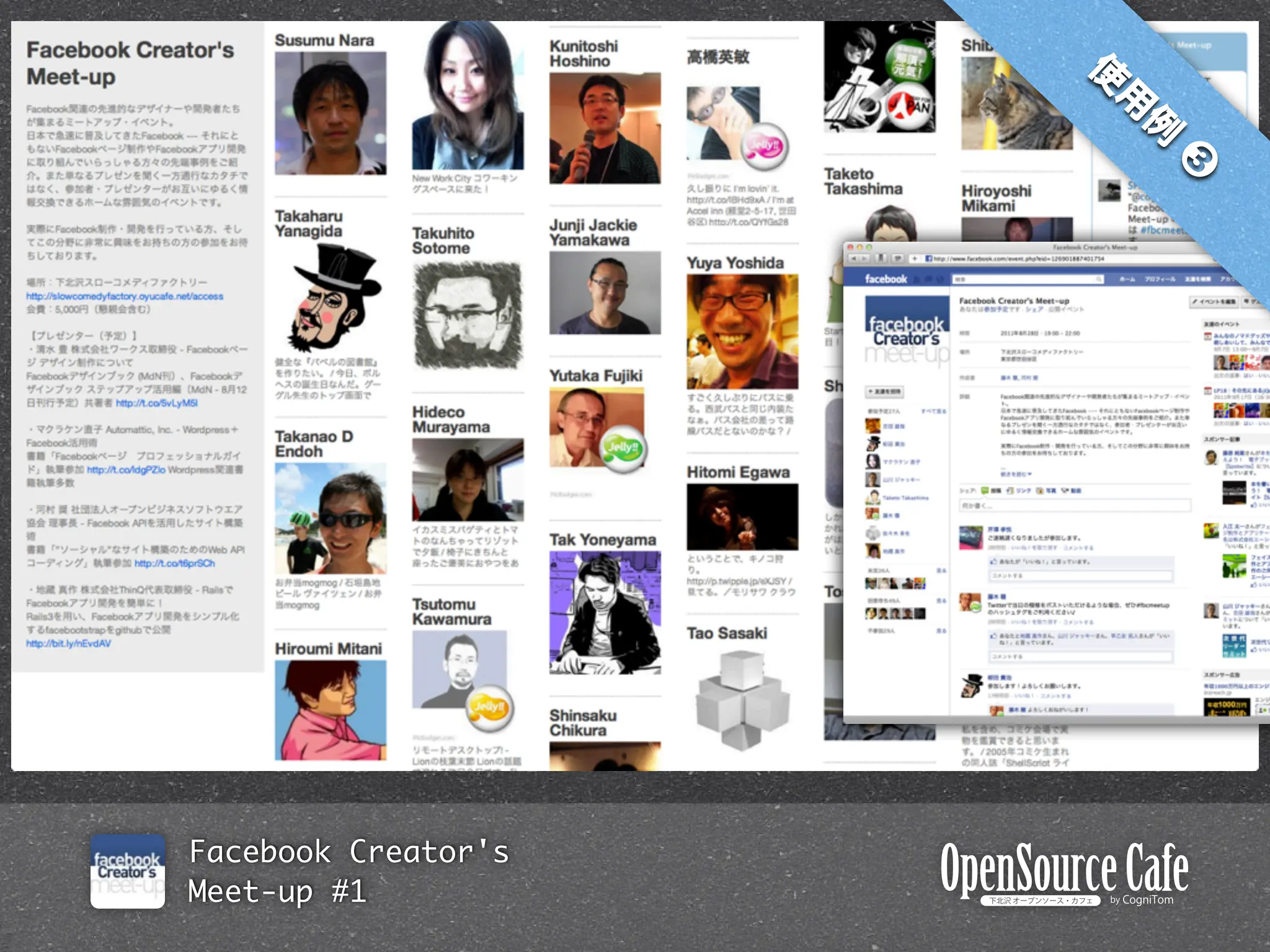Open the http://t.co/t6prSCh link

175,563
